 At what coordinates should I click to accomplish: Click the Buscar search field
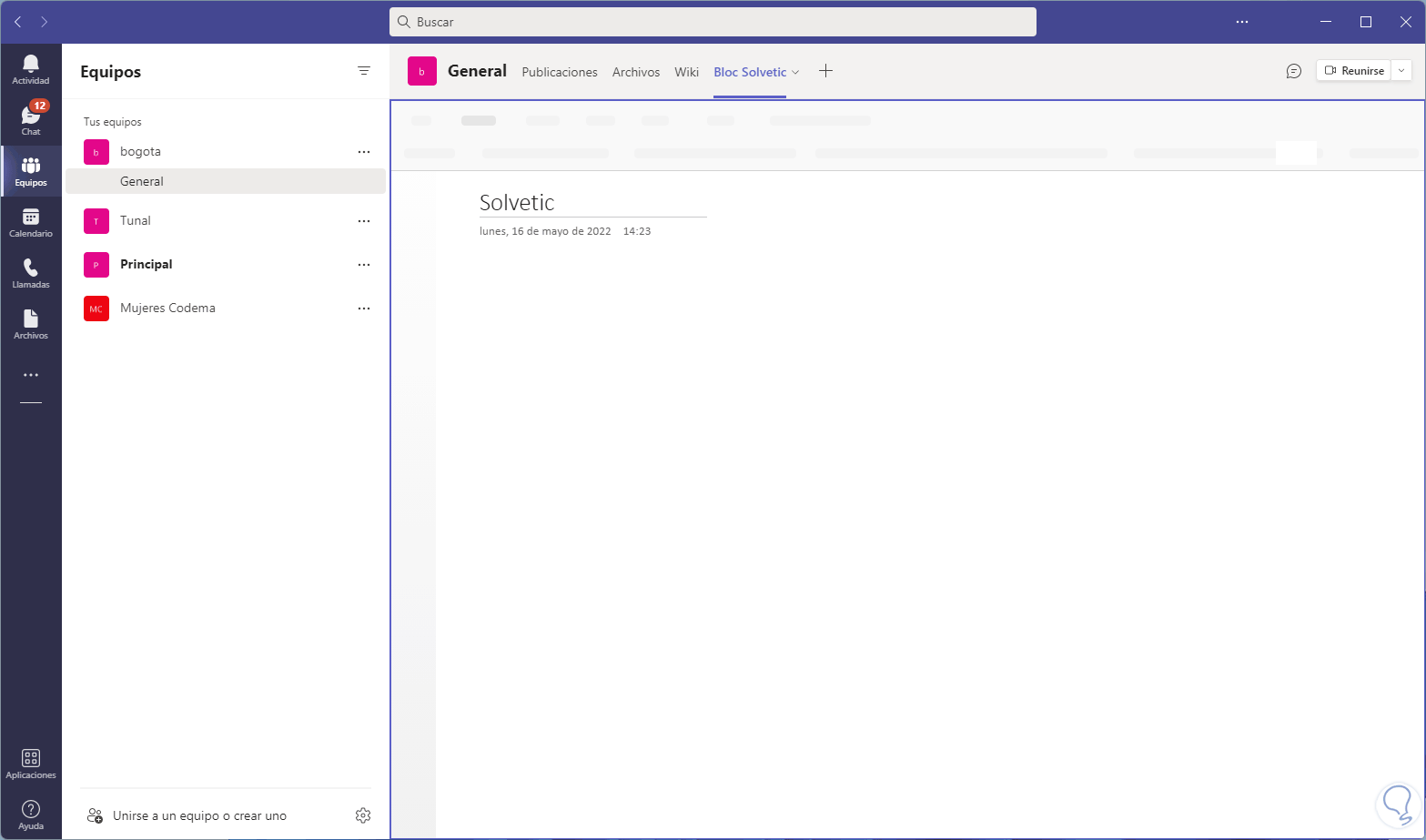713,22
